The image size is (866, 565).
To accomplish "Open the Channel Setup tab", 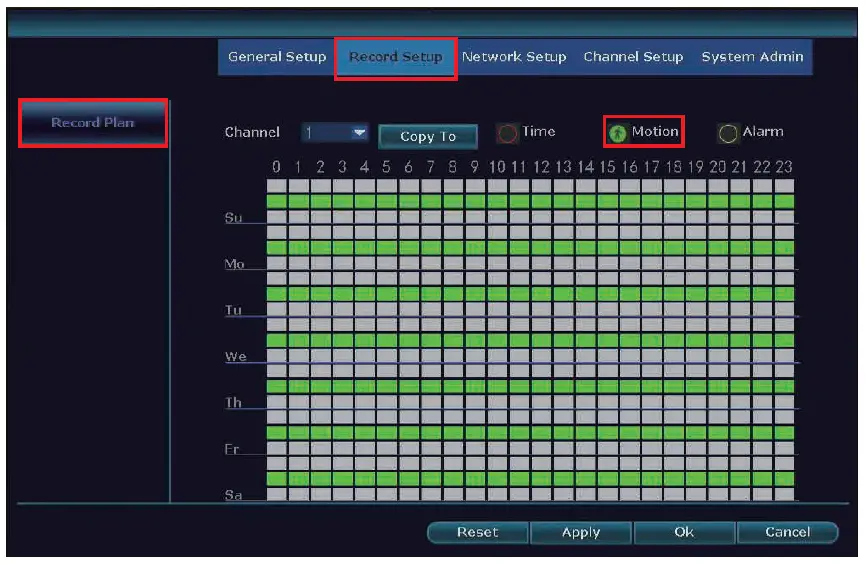I will pyautogui.click(x=633, y=57).
